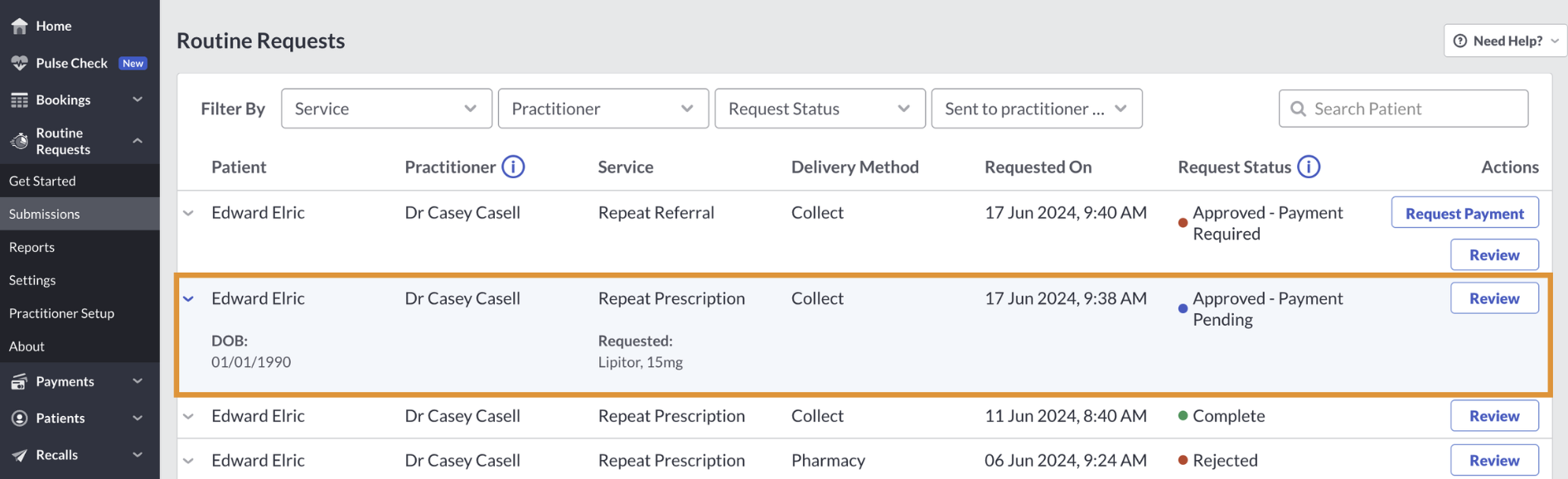Expand the Repeat Referral request row chevron
The width and height of the screenshot is (1568, 479).
tap(188, 214)
